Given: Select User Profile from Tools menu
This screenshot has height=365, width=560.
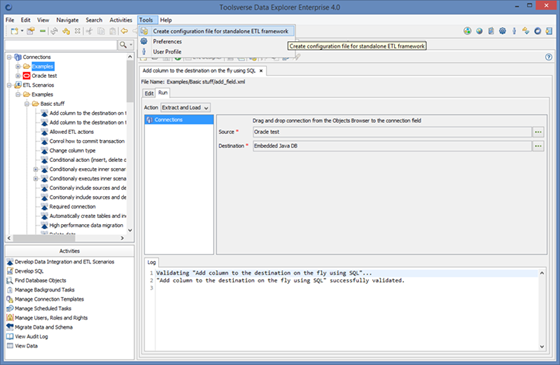Looking at the screenshot, I should click(x=216, y=52).
